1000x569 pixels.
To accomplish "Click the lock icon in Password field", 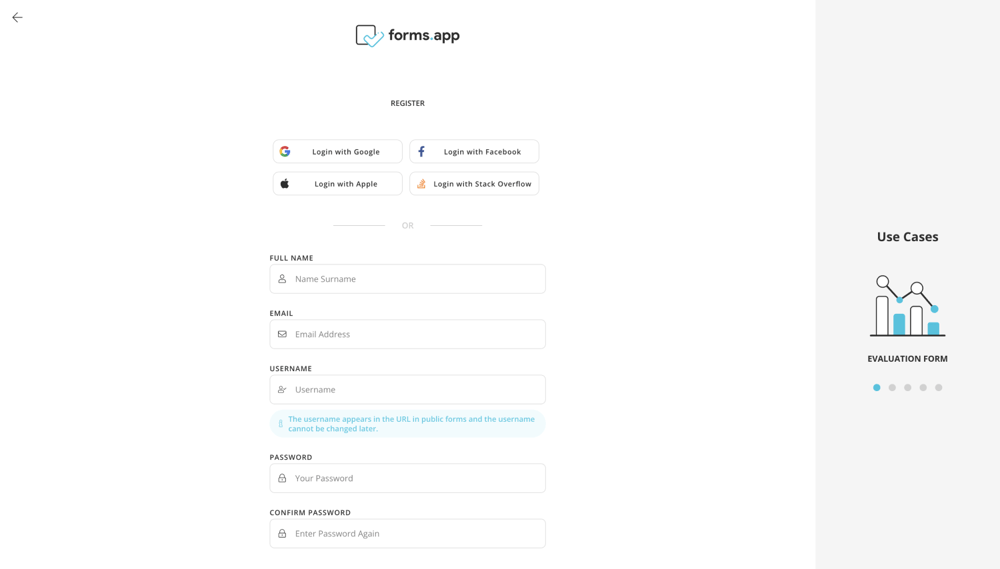I will 282,478.
